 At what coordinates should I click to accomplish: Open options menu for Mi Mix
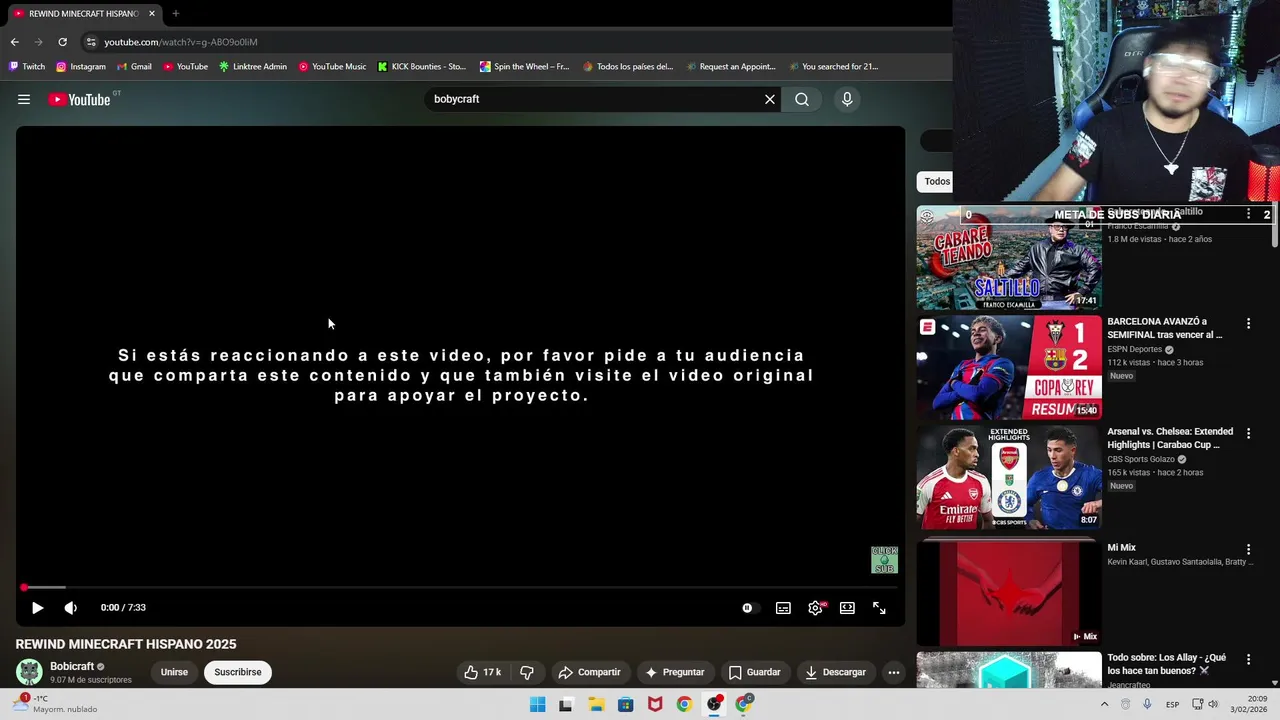[1248, 550]
